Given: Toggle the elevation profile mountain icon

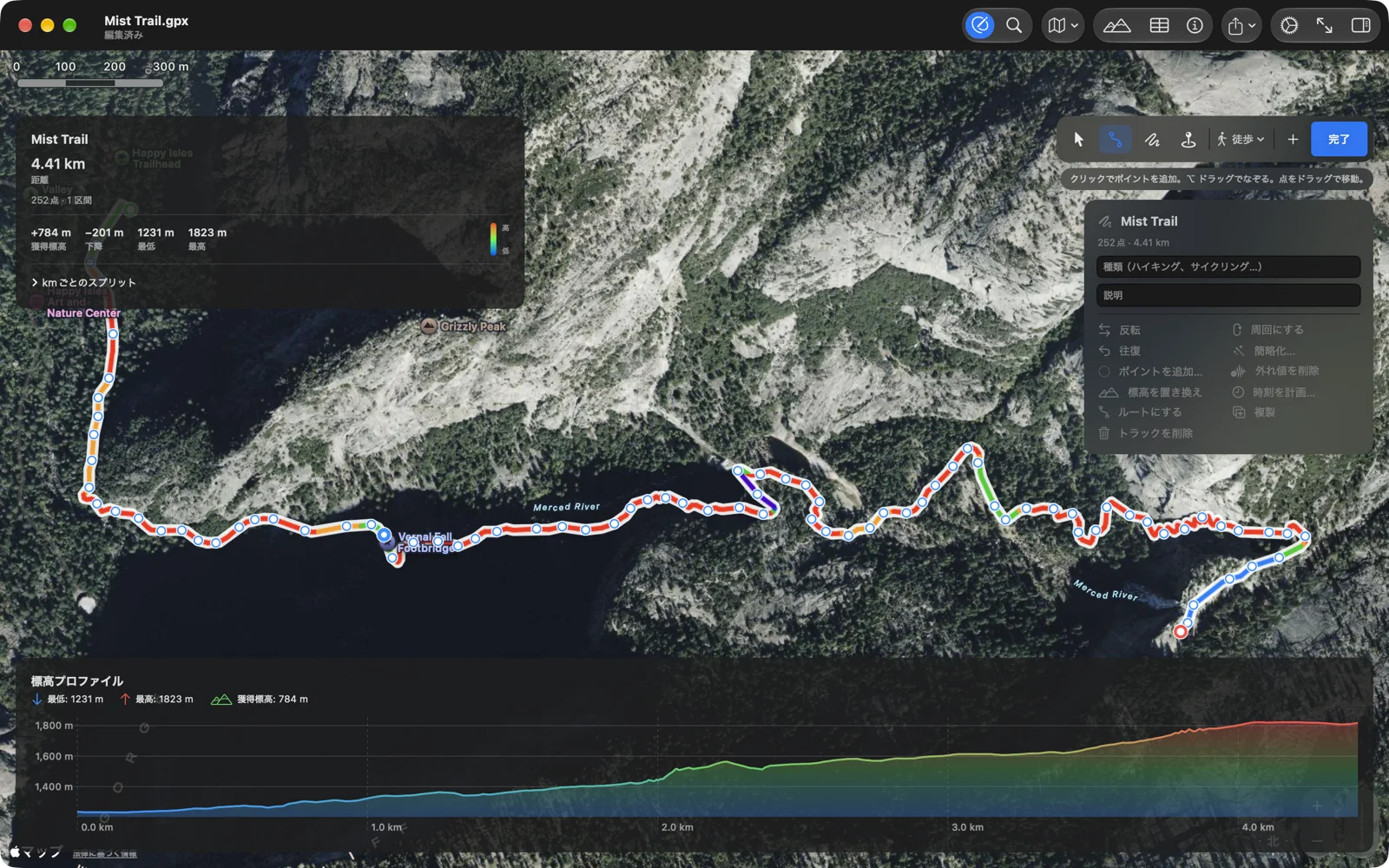Looking at the screenshot, I should point(1116,25).
